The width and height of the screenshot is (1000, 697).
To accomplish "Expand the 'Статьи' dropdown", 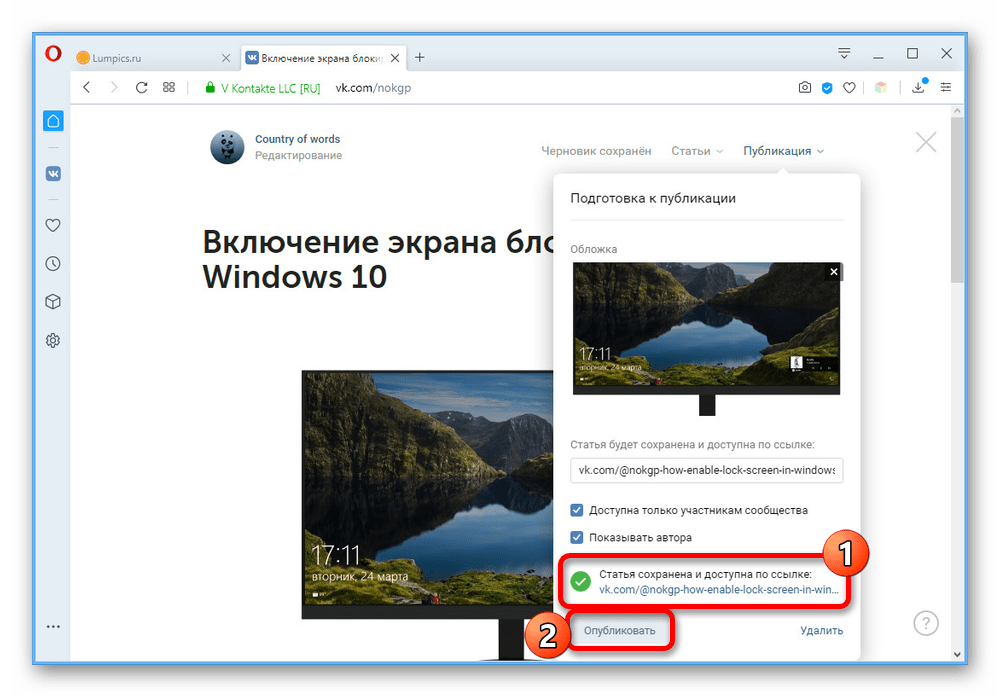I will (x=697, y=151).
